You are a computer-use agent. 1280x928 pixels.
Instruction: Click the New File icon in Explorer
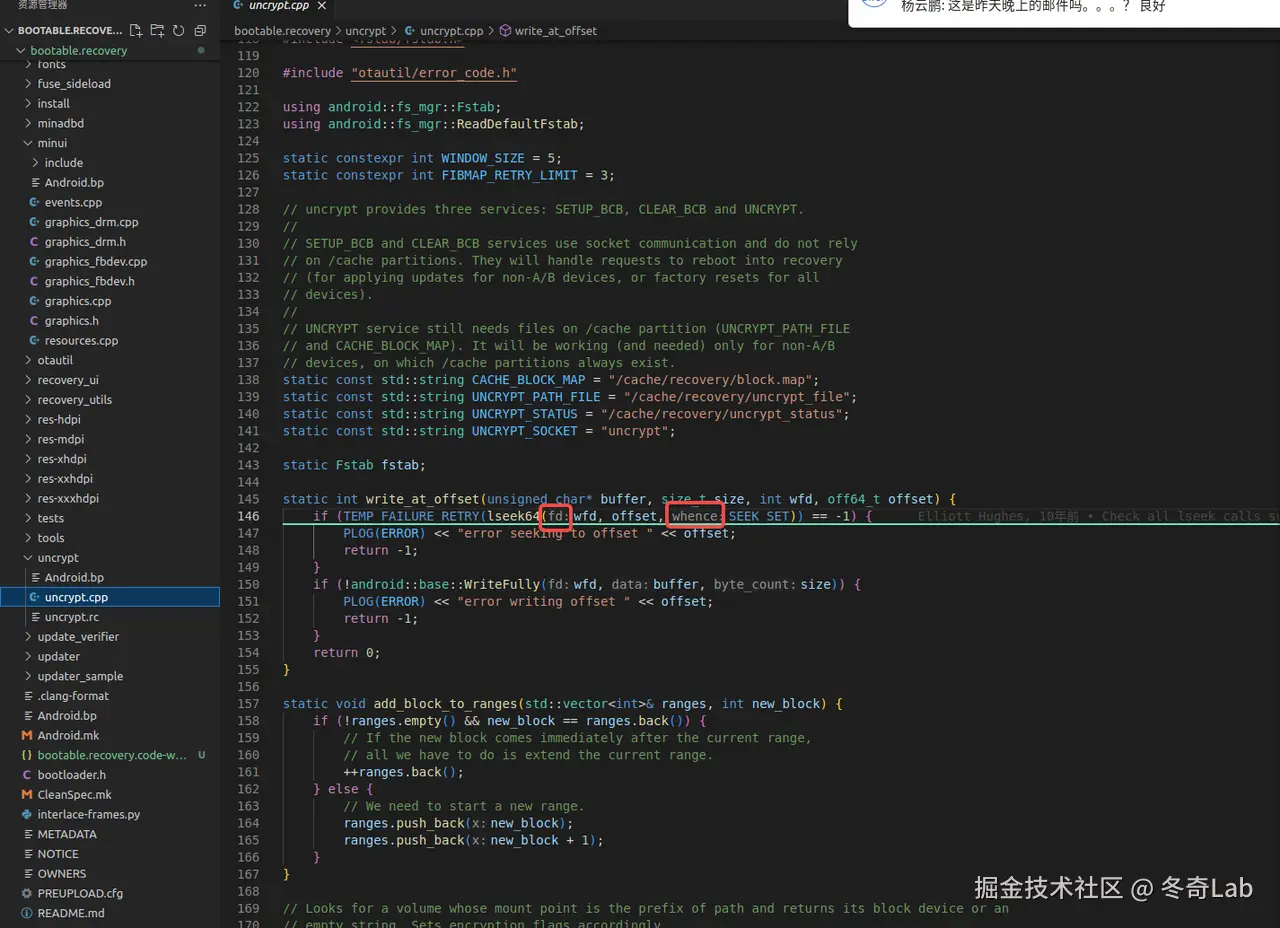tap(136, 31)
